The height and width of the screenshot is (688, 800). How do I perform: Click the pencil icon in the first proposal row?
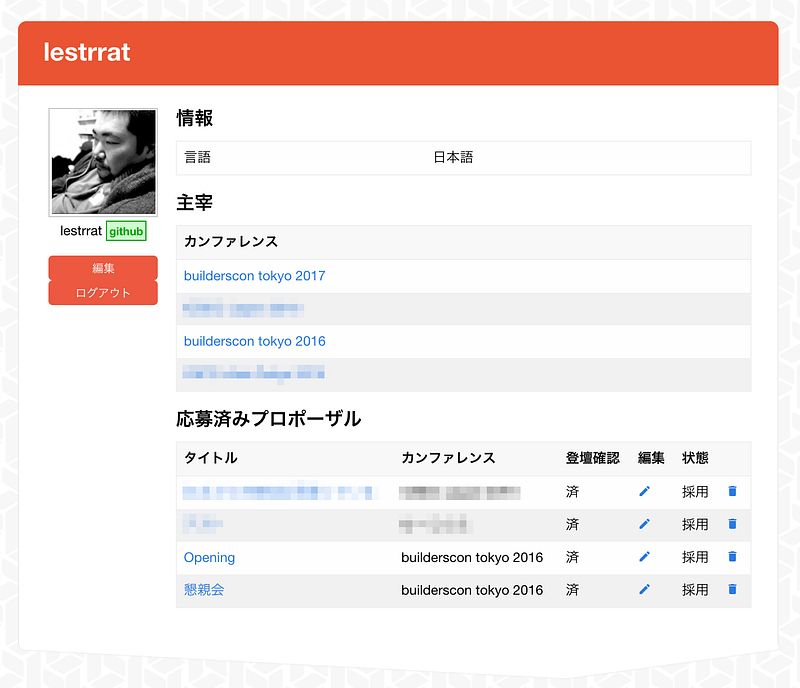644,492
